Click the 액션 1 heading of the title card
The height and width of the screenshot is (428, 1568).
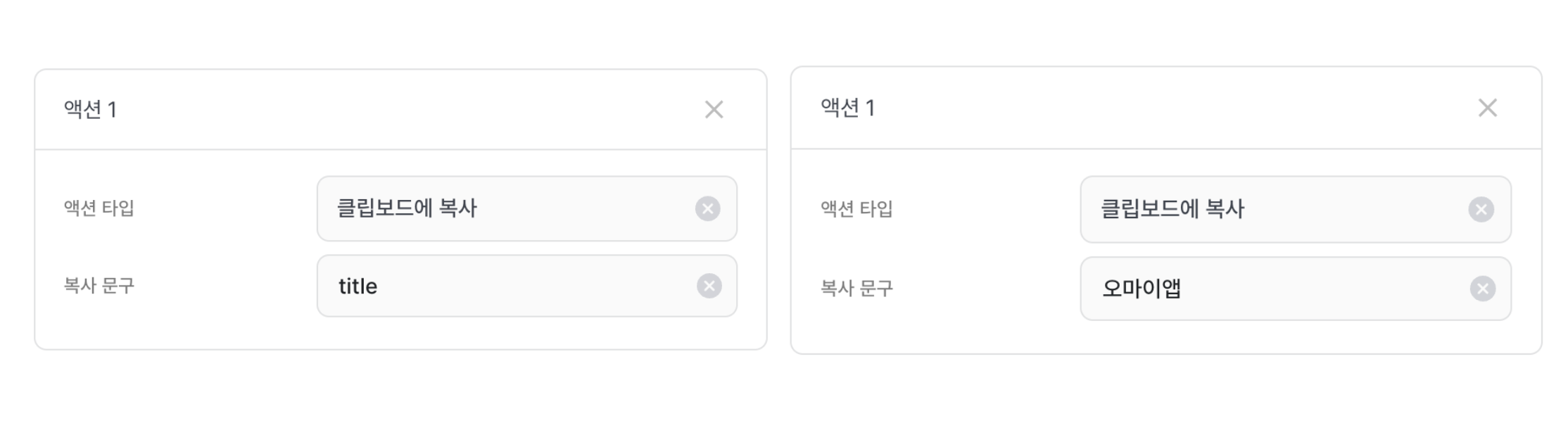pyautogui.click(x=91, y=110)
